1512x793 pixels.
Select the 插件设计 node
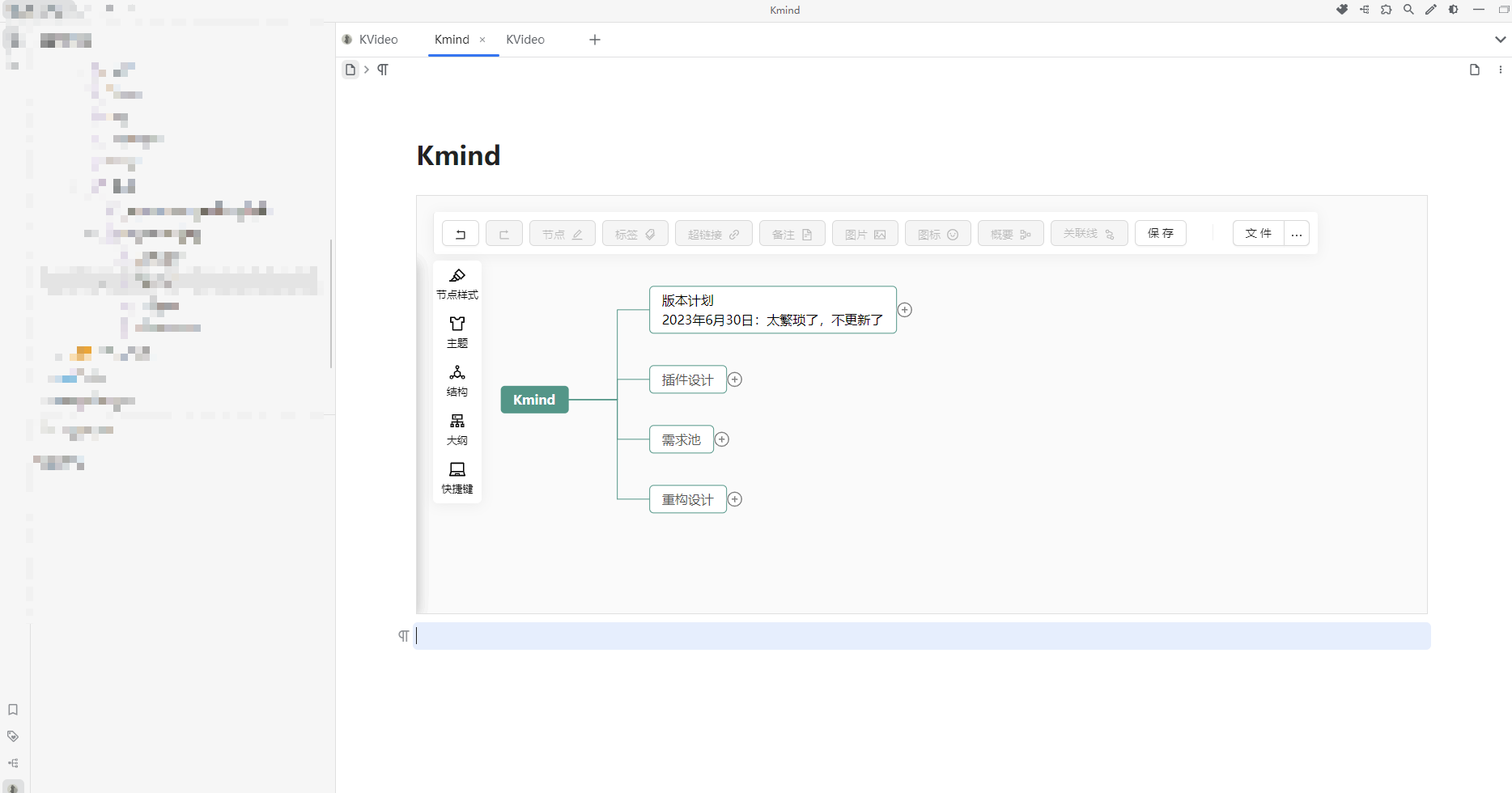point(688,380)
